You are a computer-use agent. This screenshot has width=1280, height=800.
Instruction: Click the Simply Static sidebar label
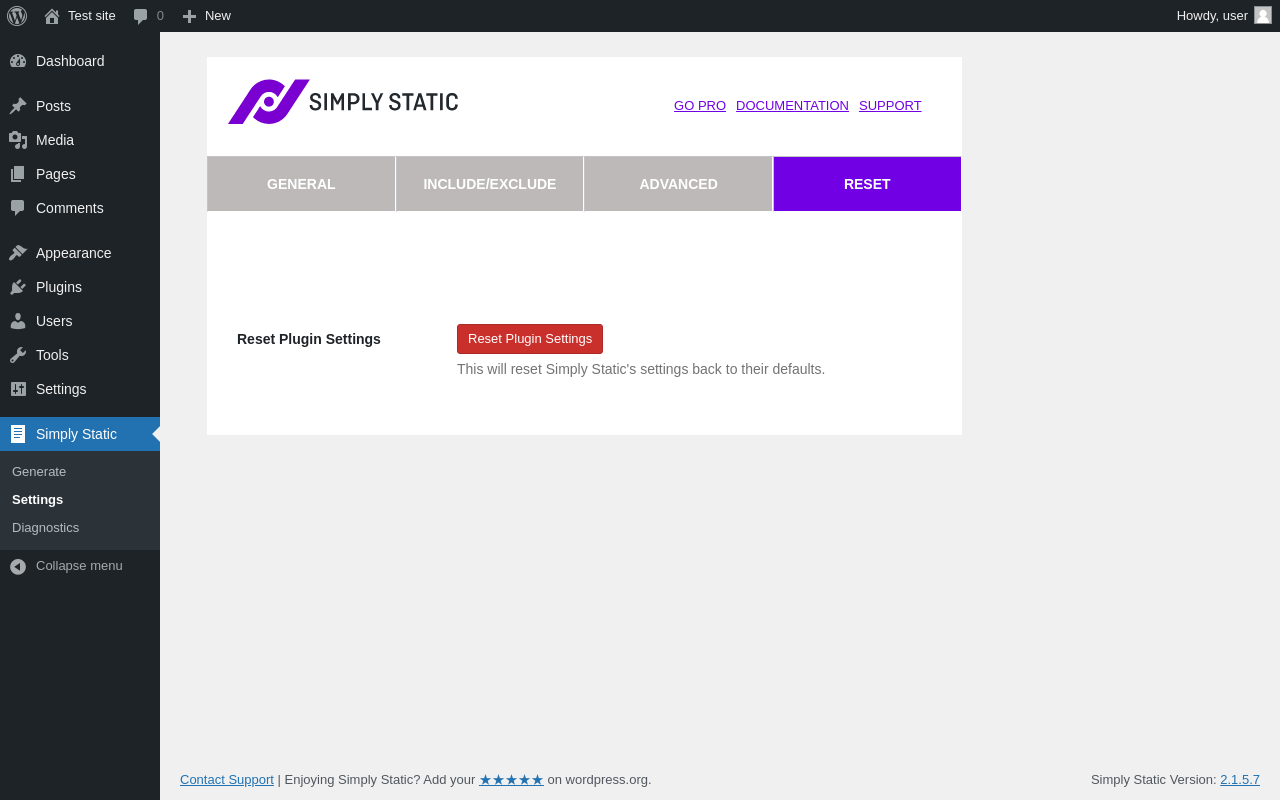(76, 434)
